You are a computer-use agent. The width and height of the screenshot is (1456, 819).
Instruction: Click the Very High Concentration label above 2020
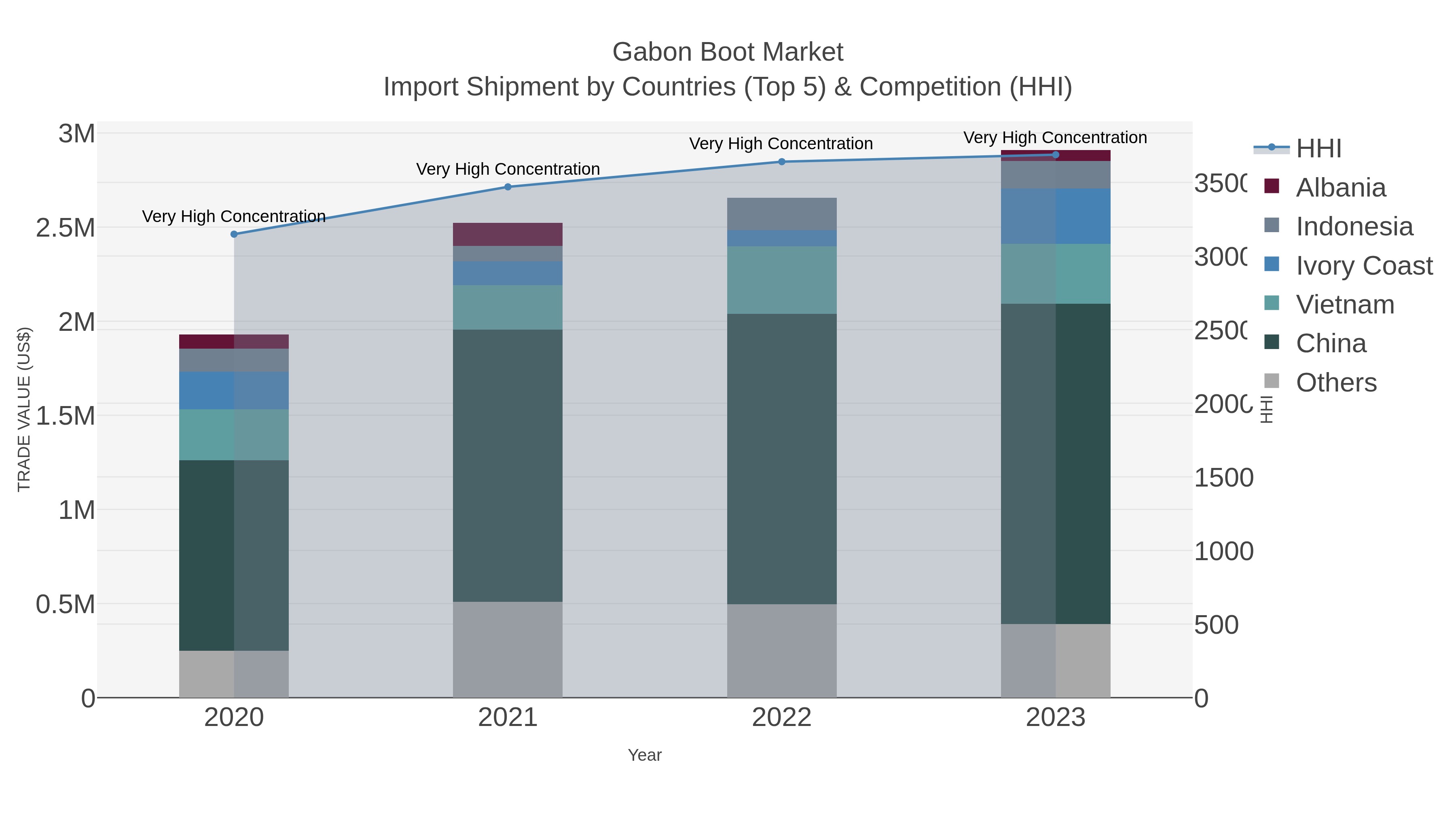[x=234, y=216]
